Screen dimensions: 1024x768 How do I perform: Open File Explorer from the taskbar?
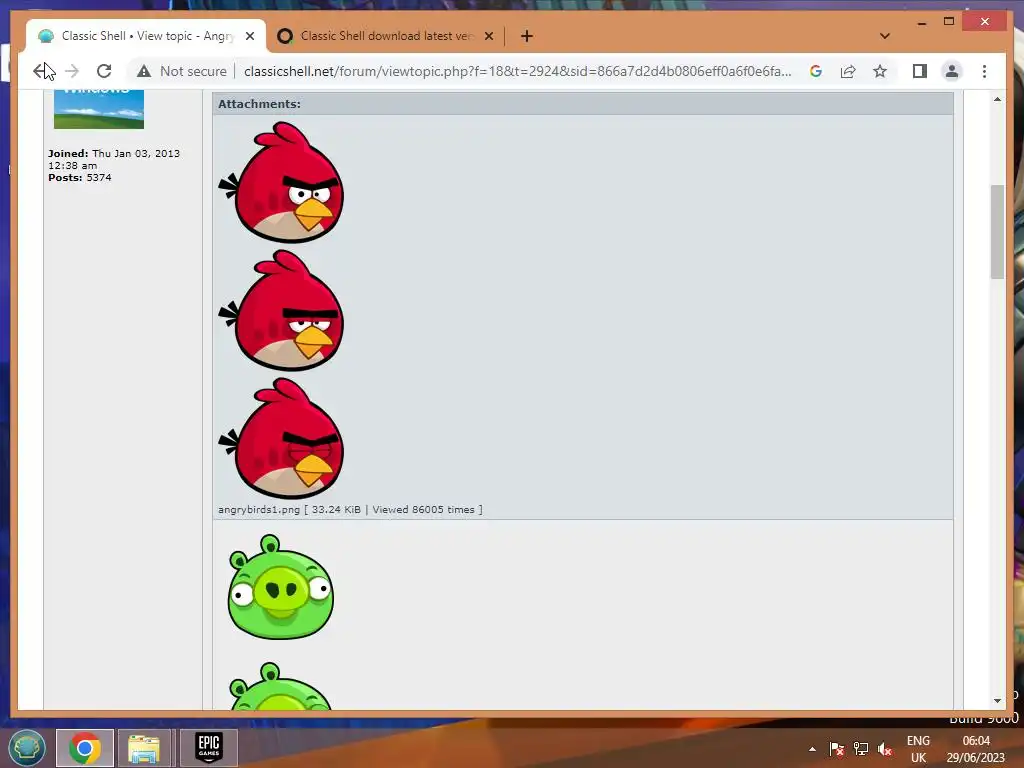pos(144,748)
